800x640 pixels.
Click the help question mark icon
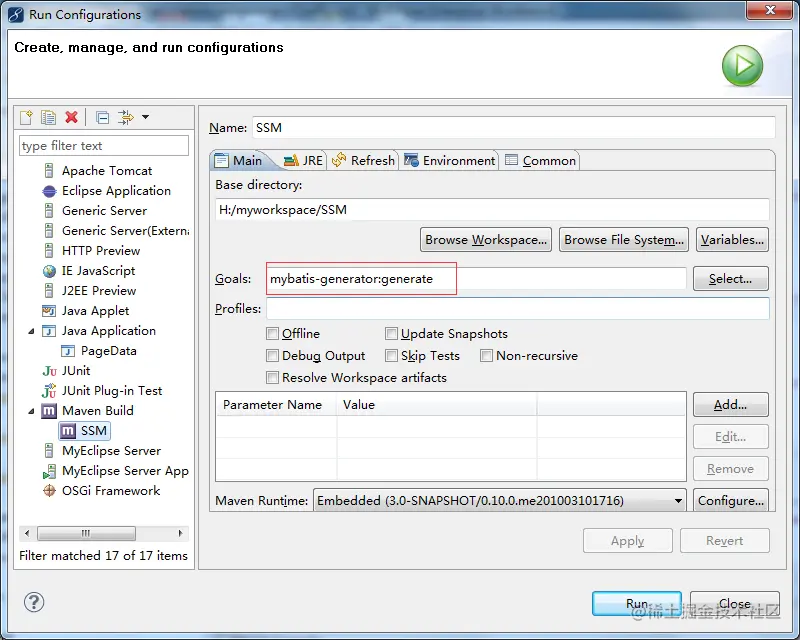pyautogui.click(x=34, y=602)
